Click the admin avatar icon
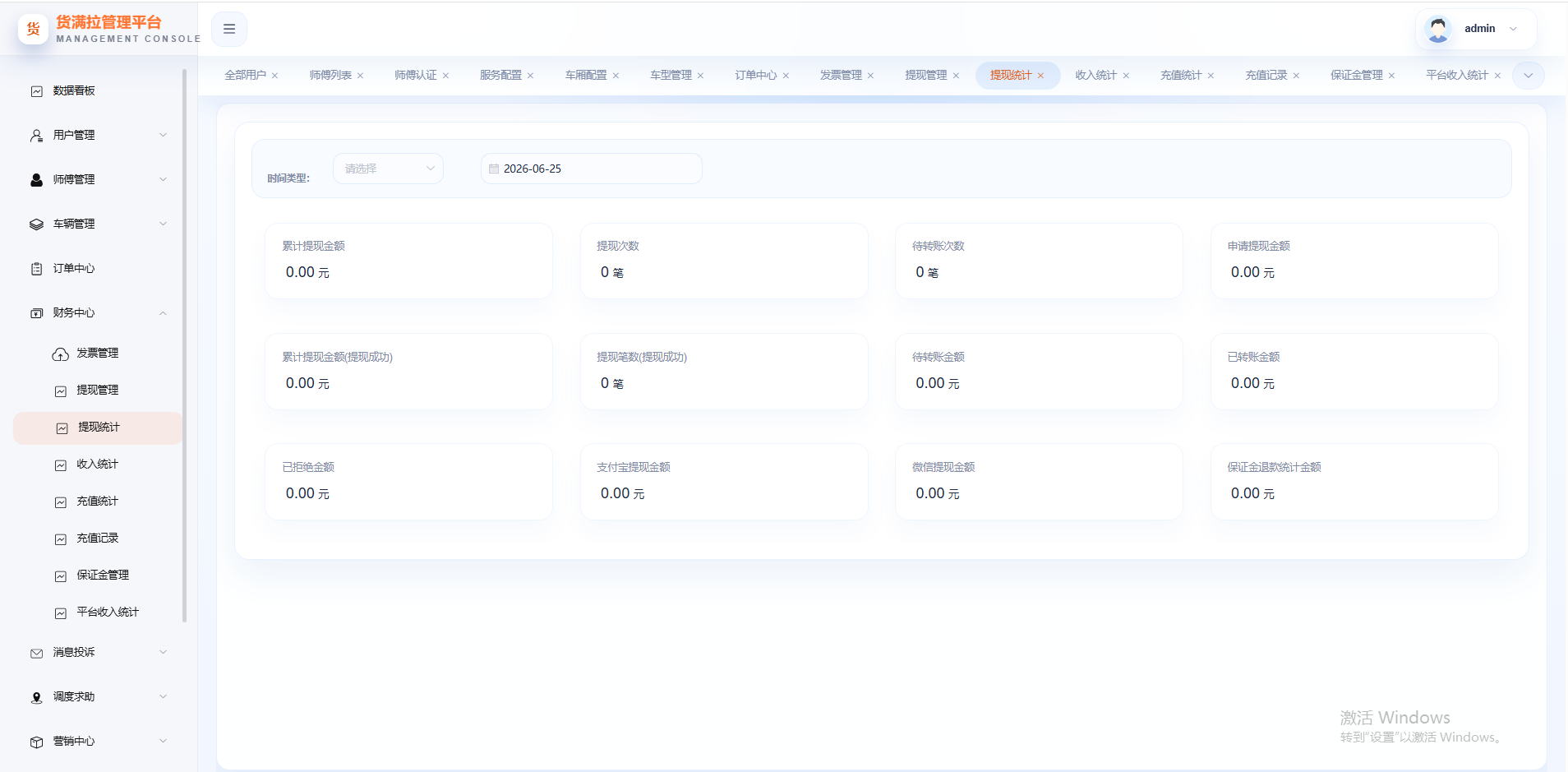The image size is (1568, 772). tap(1438, 29)
